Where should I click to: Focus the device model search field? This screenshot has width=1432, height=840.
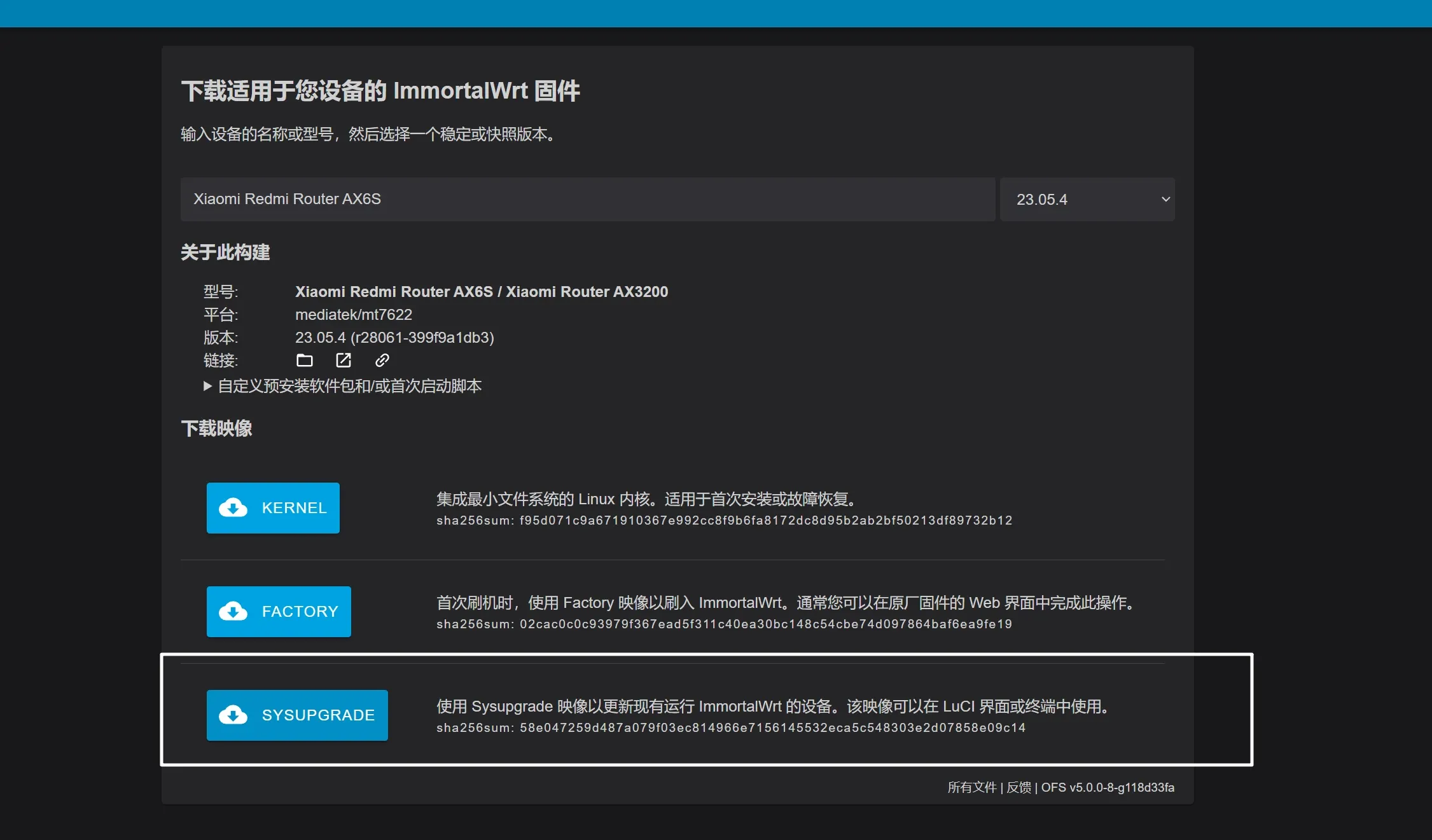click(588, 200)
